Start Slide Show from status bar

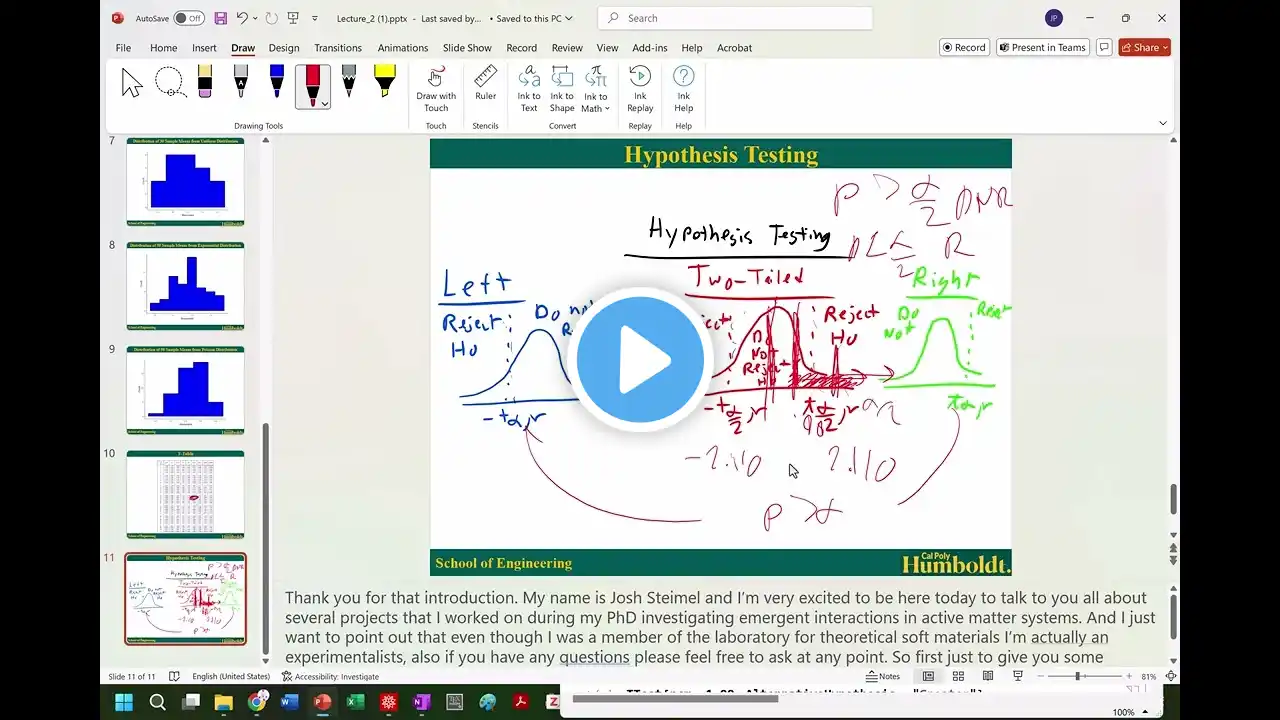pyautogui.click(x=1018, y=677)
